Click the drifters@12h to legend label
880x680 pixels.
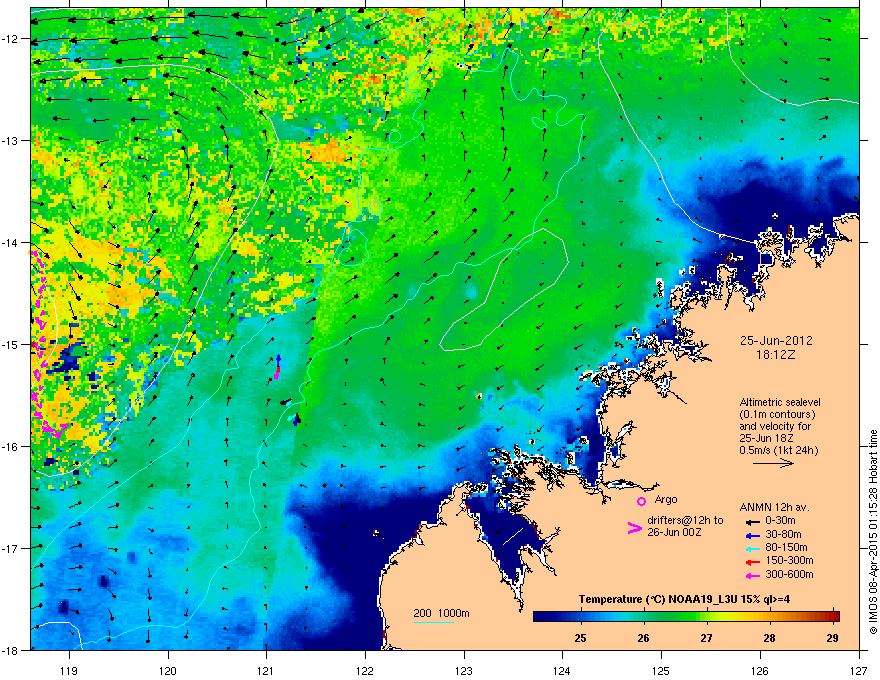pos(685,521)
